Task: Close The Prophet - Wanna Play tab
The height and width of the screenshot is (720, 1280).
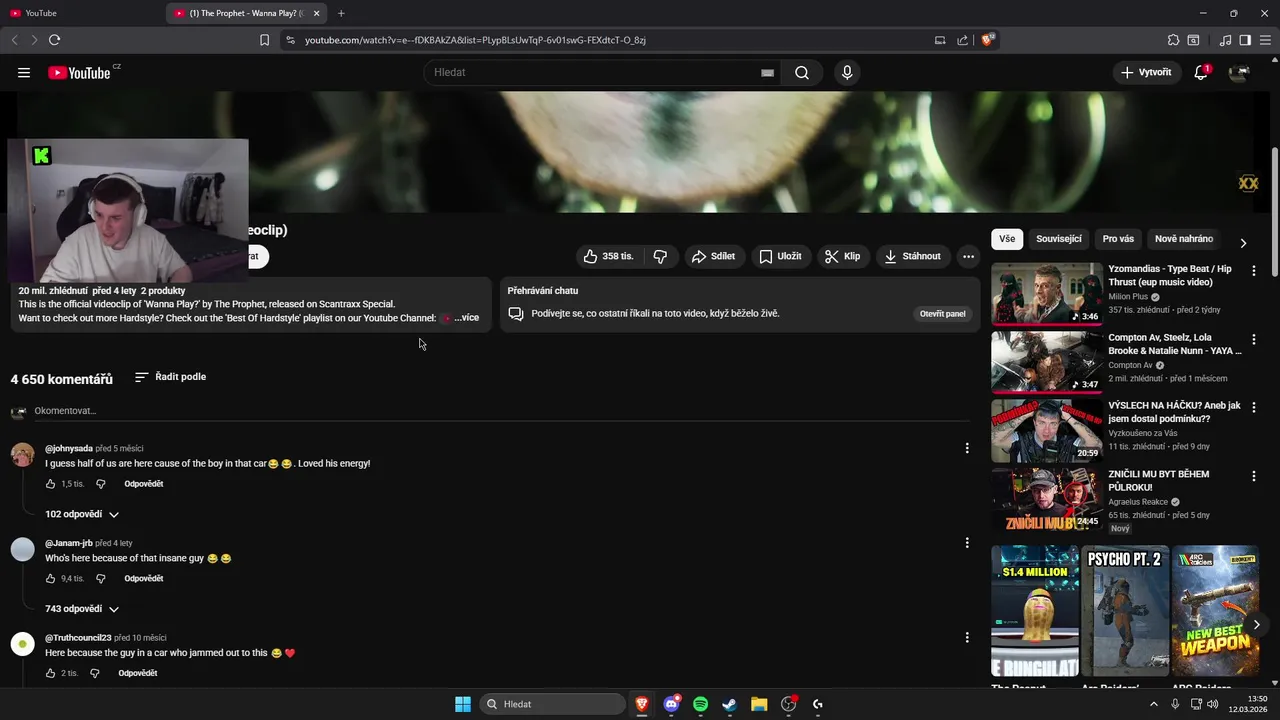Action: (x=317, y=13)
